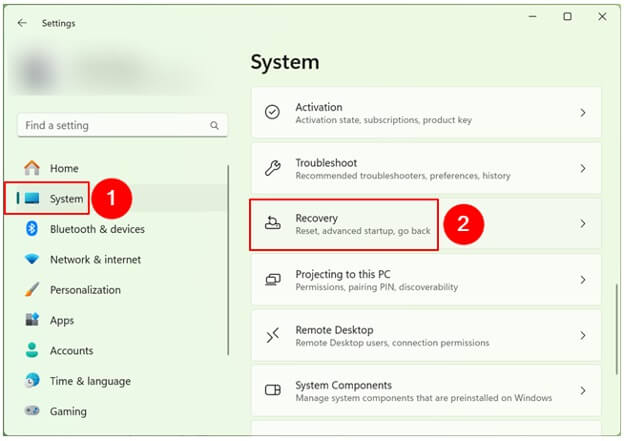
Task: Go to Personalization settings
Action: click(85, 290)
